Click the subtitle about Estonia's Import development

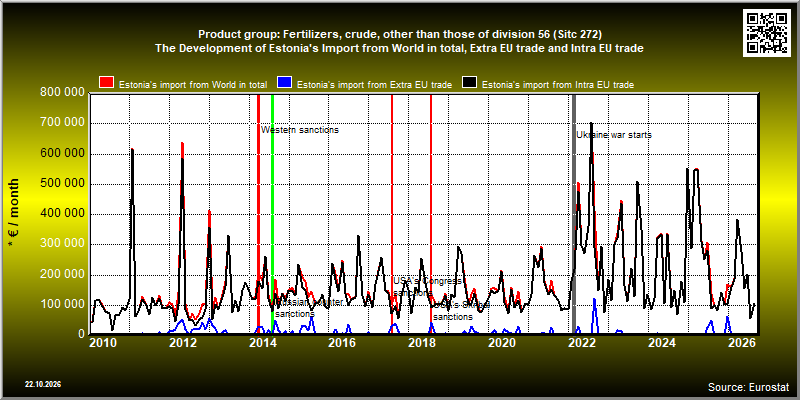click(400, 48)
